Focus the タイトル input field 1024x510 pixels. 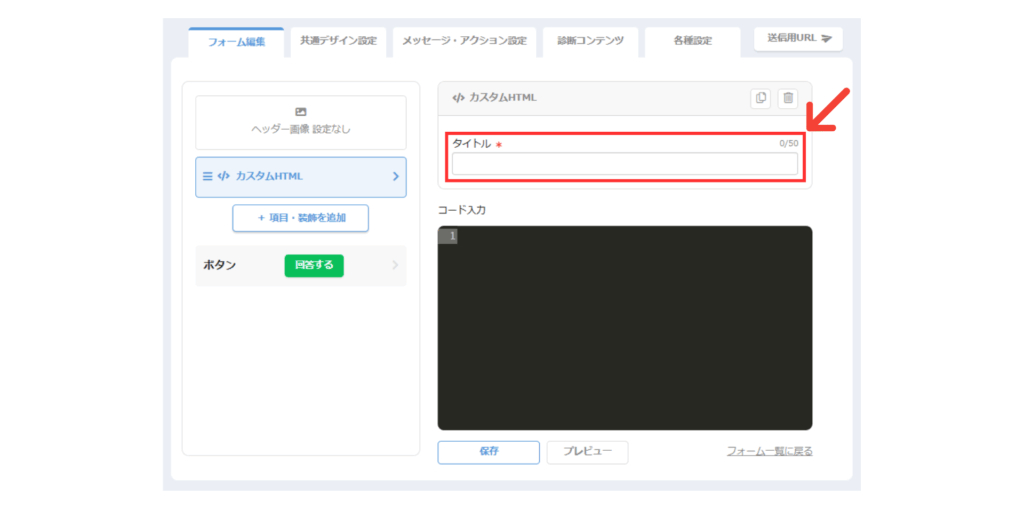pos(624,164)
